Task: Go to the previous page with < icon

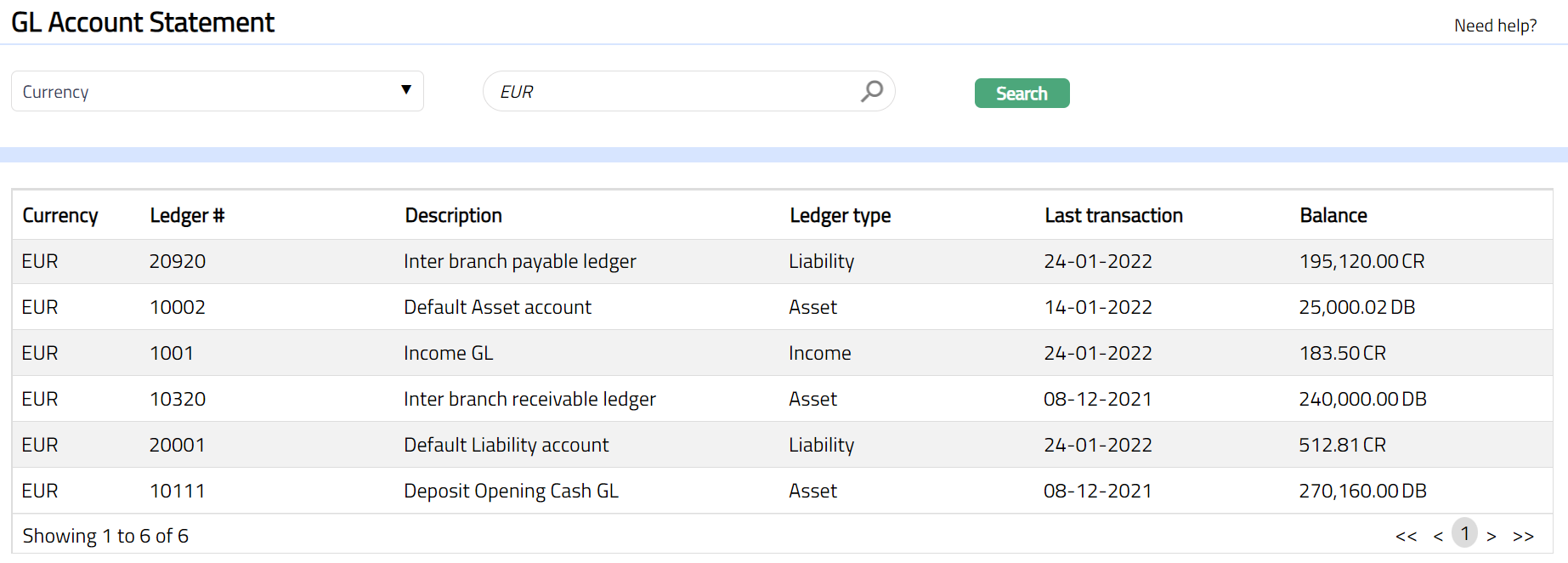Action: click(1438, 536)
